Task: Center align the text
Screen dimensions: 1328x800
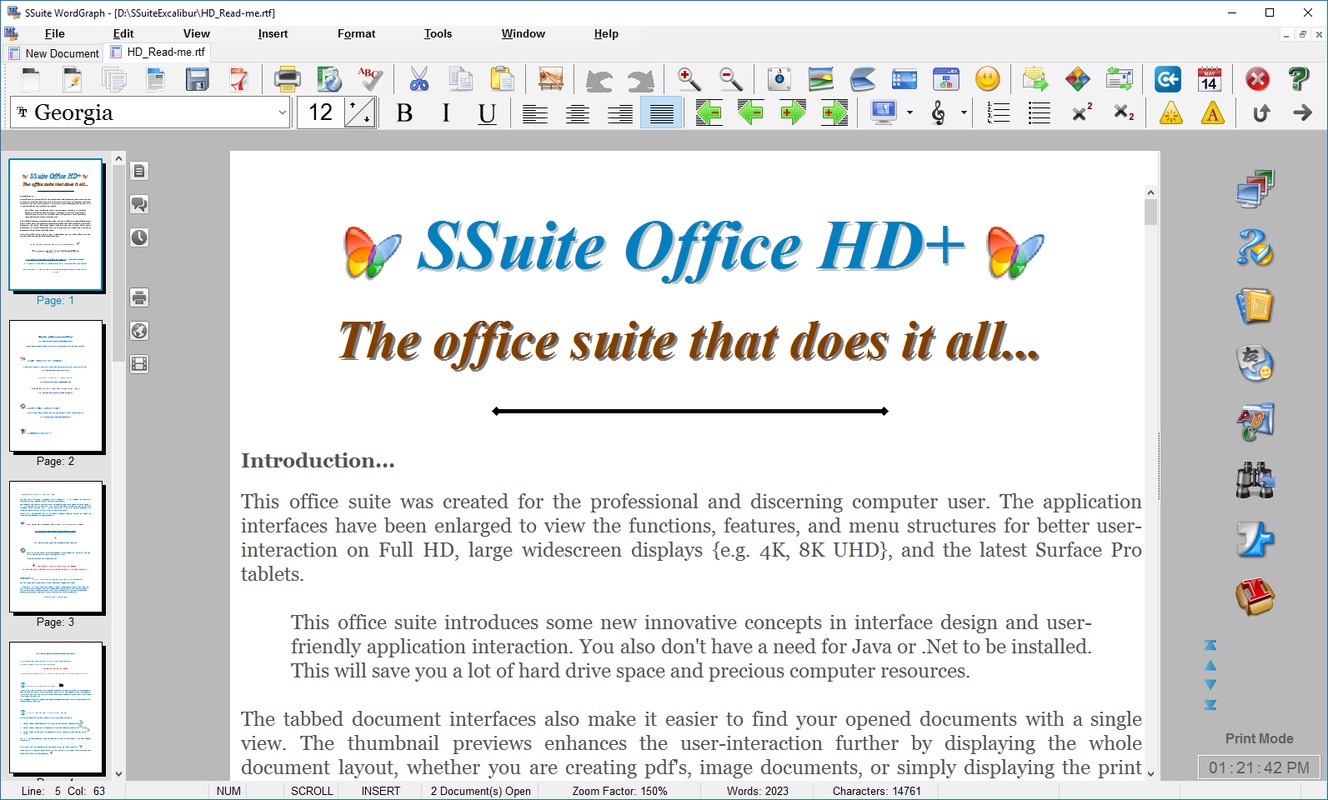Action: (x=577, y=113)
